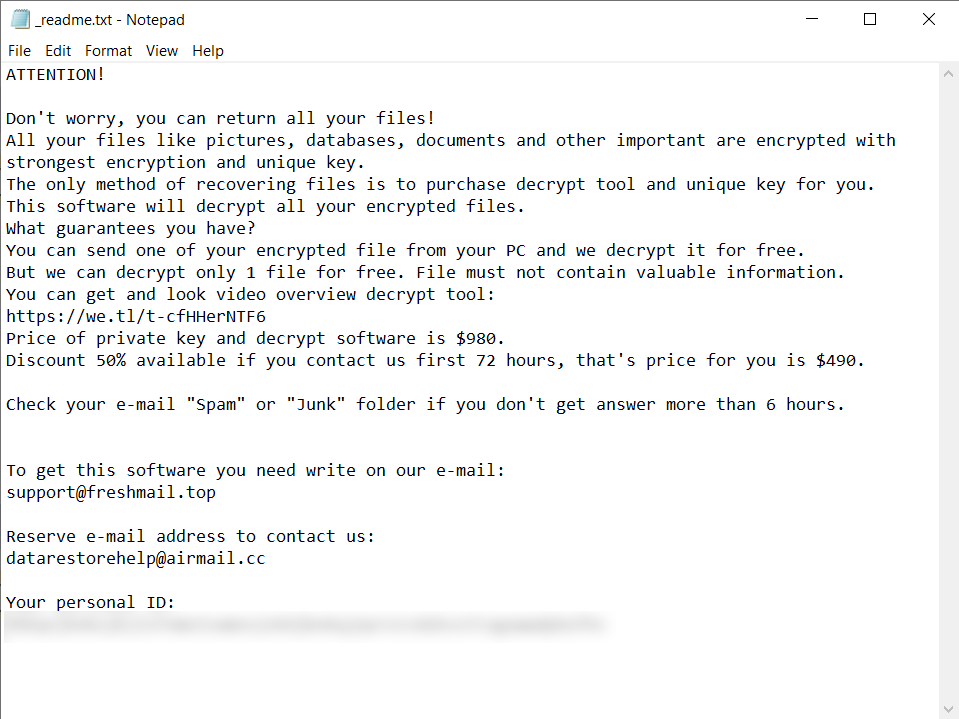Open the Format menu
Viewport: 959px width, 719px height.
coord(108,51)
